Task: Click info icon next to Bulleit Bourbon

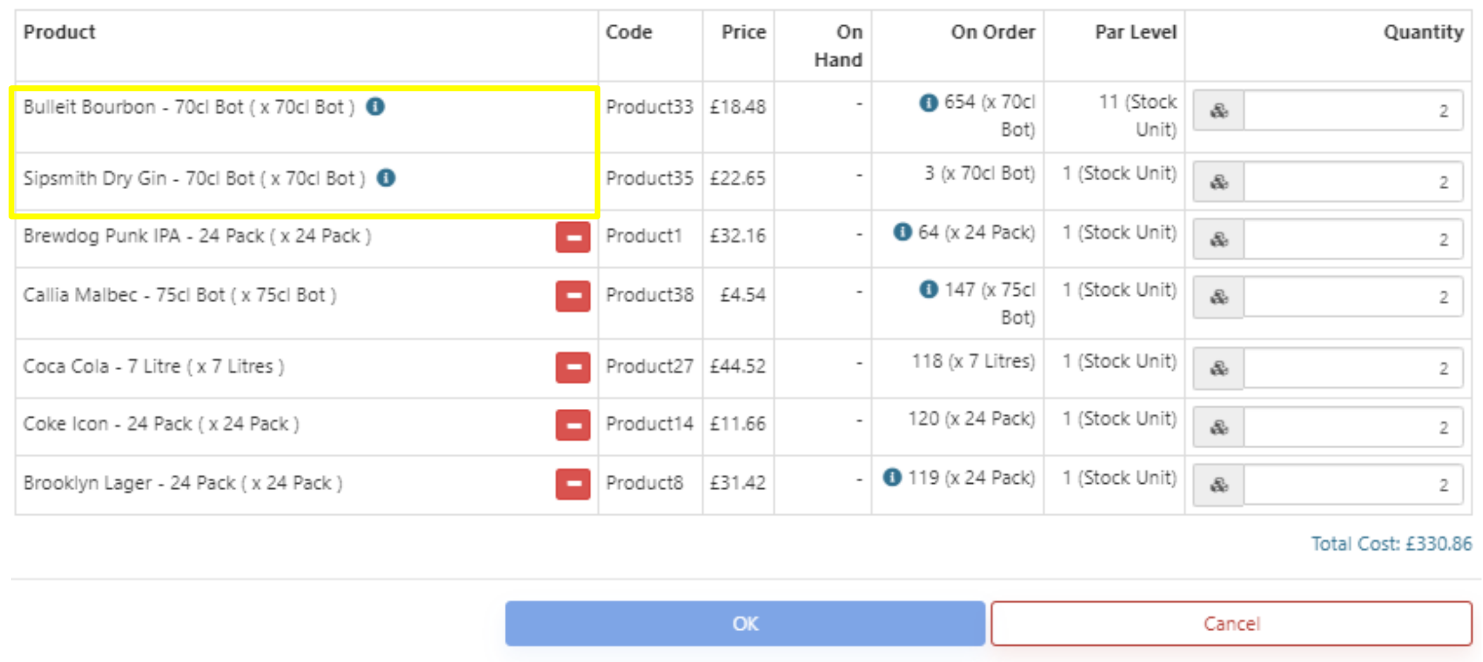Action: click(375, 106)
